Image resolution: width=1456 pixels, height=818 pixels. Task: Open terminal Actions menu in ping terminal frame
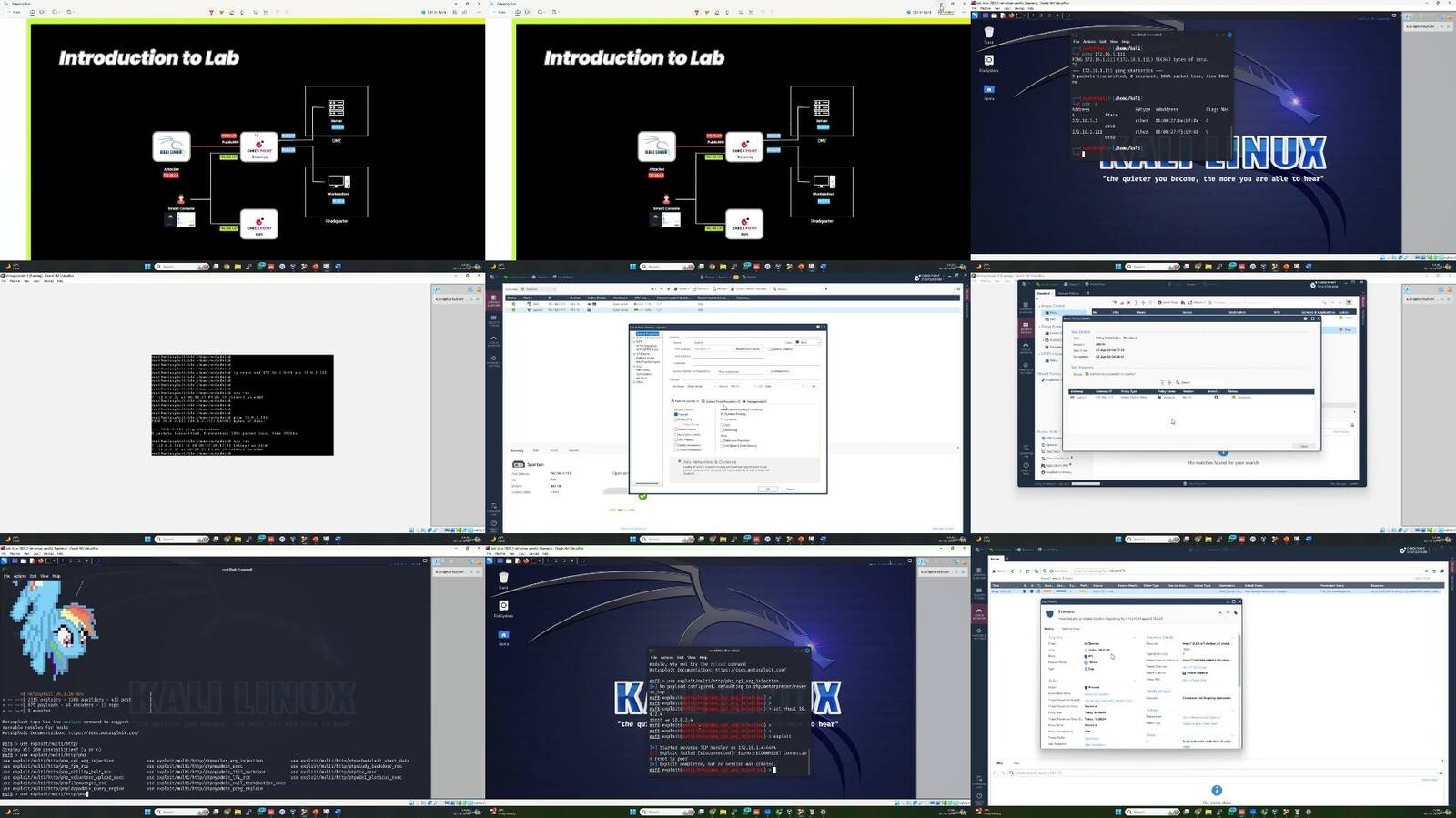tap(1089, 41)
